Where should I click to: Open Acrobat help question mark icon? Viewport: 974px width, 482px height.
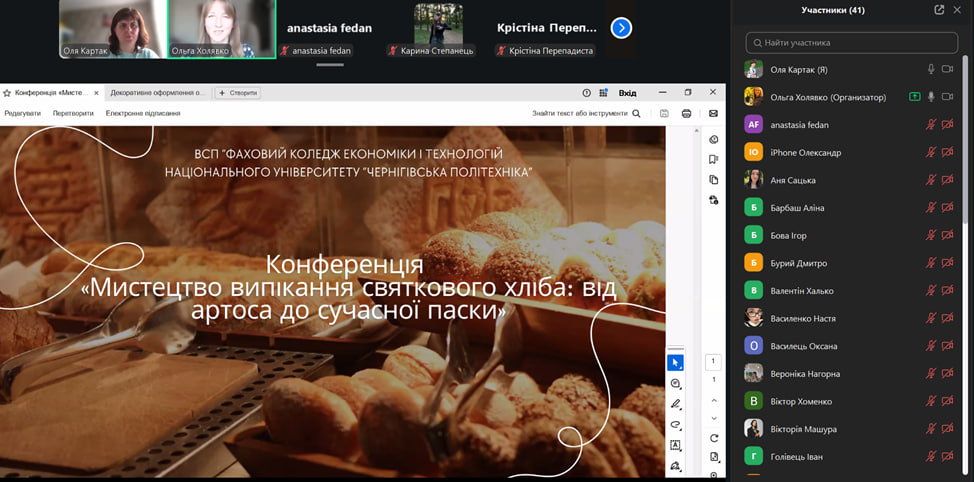click(586, 93)
